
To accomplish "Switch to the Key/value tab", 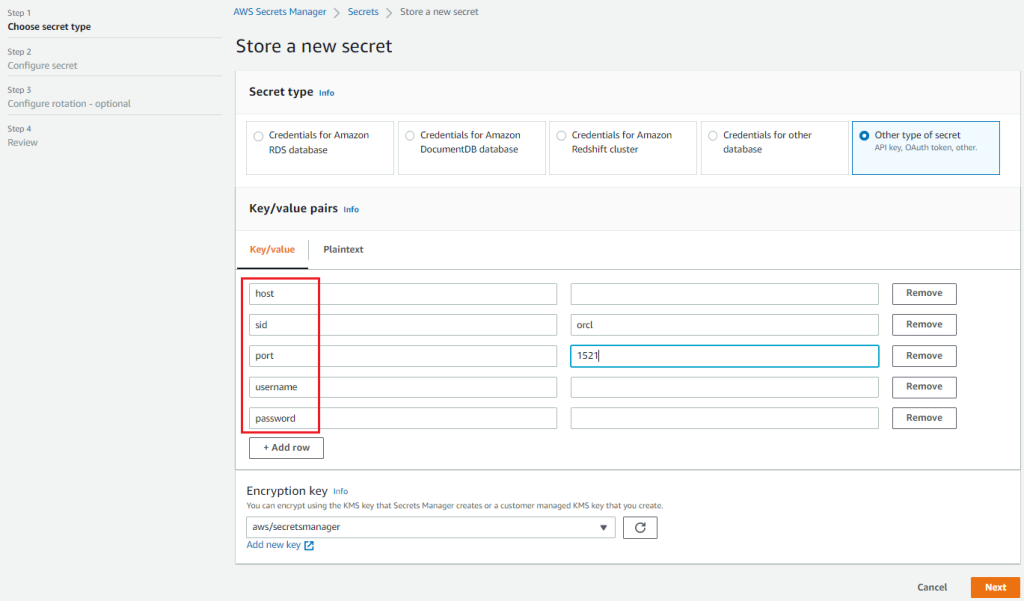I will pyautogui.click(x=272, y=249).
